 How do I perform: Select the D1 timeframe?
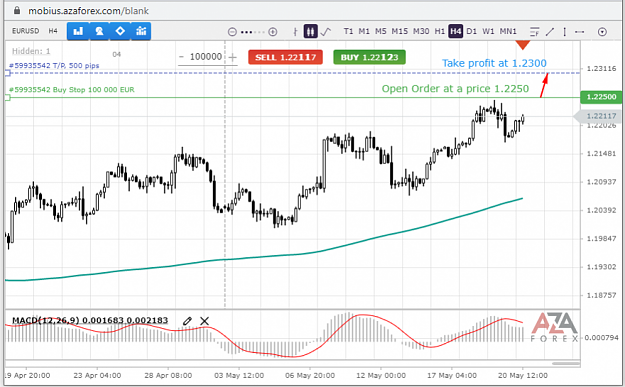[x=472, y=31]
